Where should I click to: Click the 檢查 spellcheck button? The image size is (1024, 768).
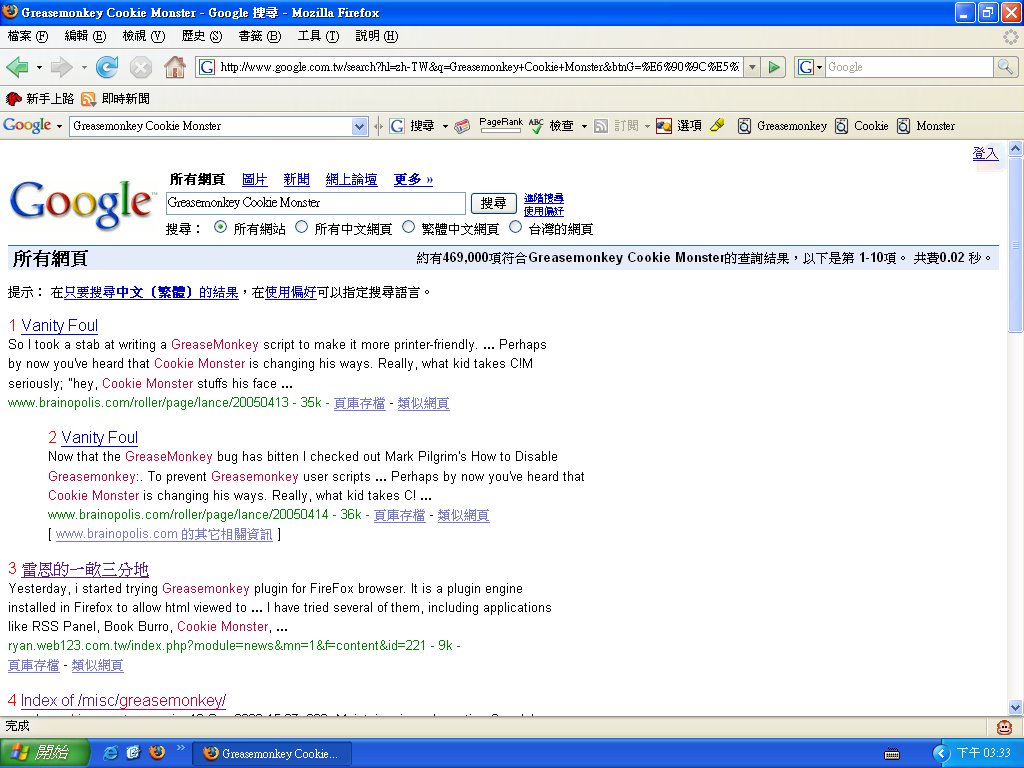click(x=551, y=126)
